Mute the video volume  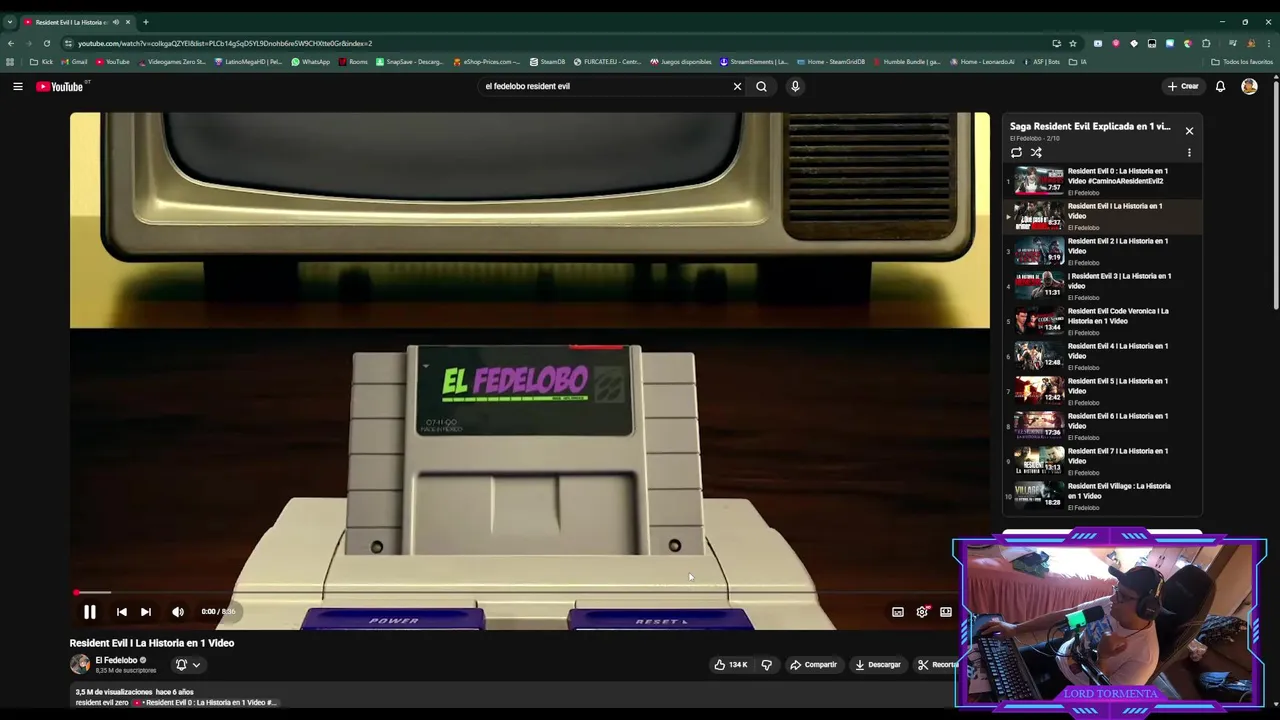[x=178, y=612]
